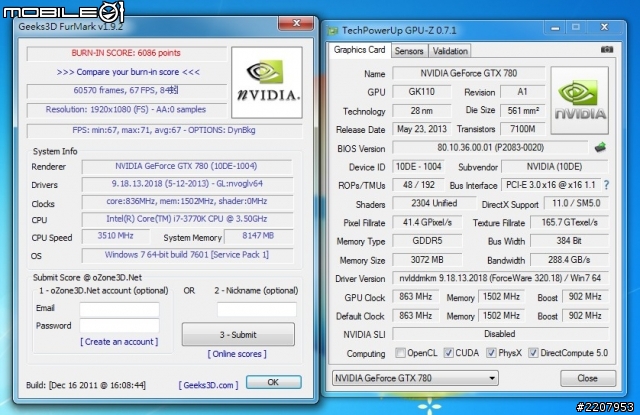640x415 pixels.
Task: Click the NVIDIA logo in GPU-Z
Action: (x=580, y=100)
